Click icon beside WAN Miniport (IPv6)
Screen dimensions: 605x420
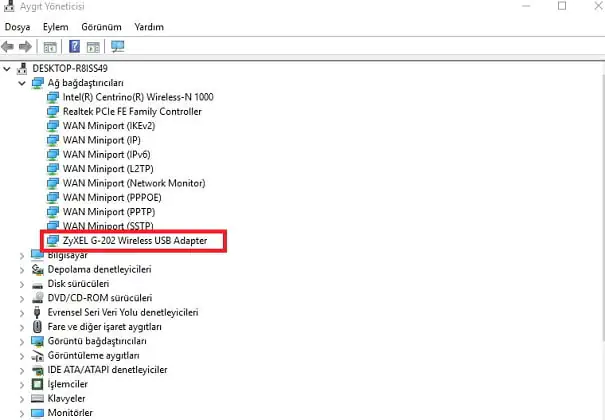pyautogui.click(x=53, y=154)
